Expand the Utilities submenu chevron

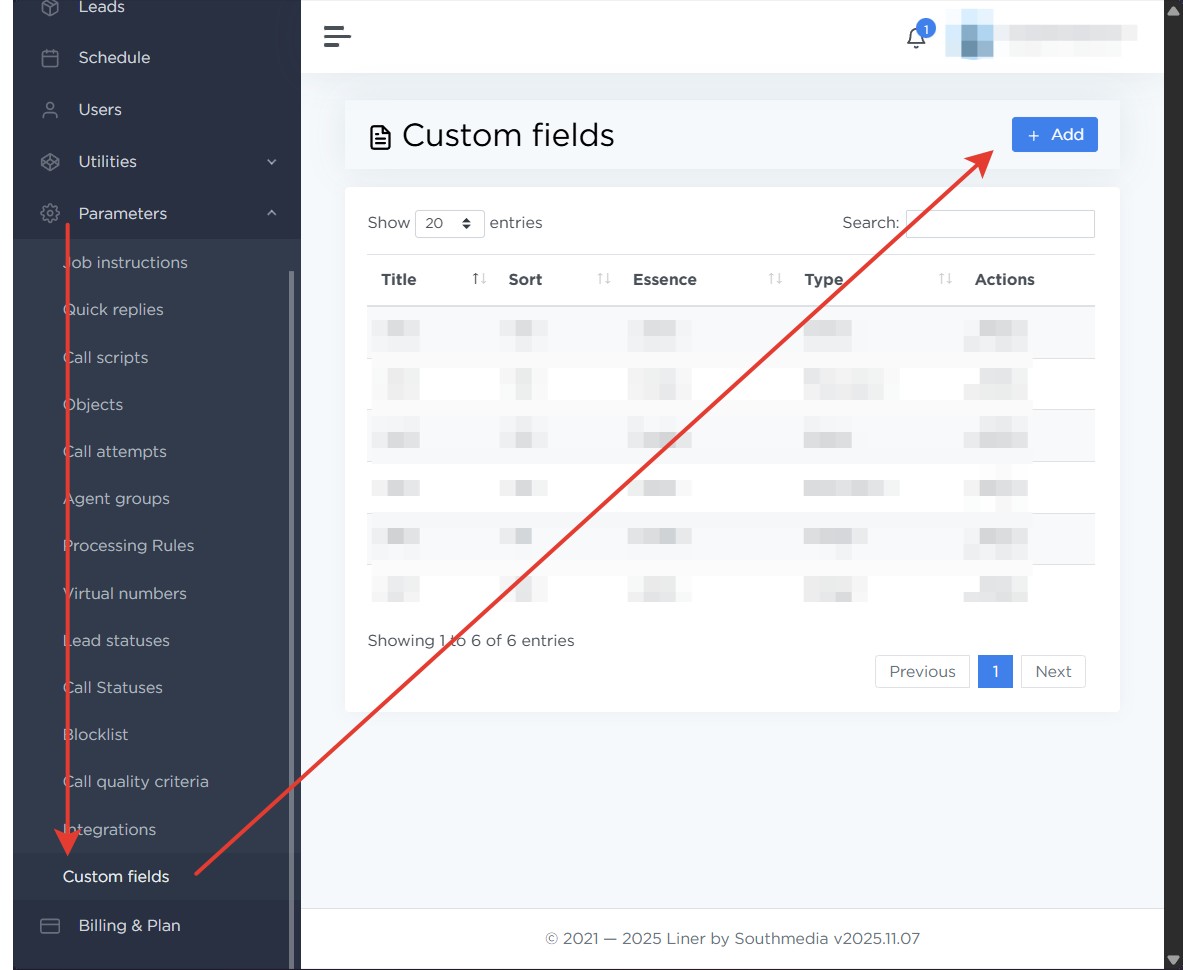pyautogui.click(x=271, y=162)
